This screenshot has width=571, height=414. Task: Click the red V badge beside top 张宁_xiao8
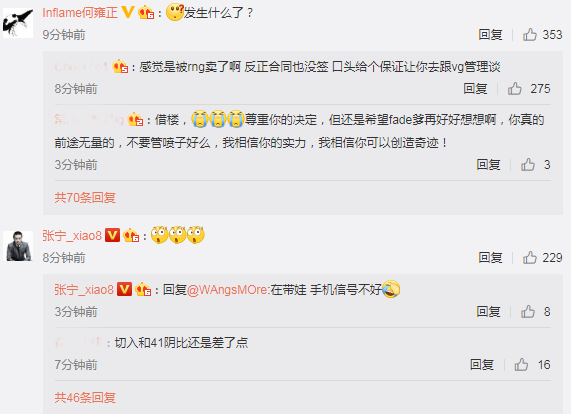pos(112,235)
